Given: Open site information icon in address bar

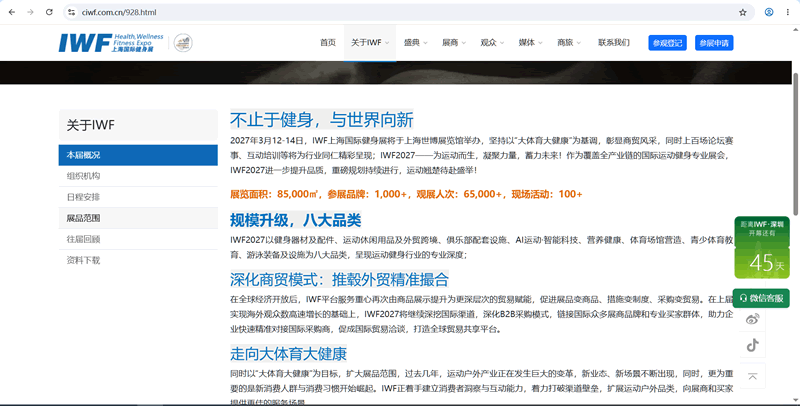Looking at the screenshot, I should (72, 12).
